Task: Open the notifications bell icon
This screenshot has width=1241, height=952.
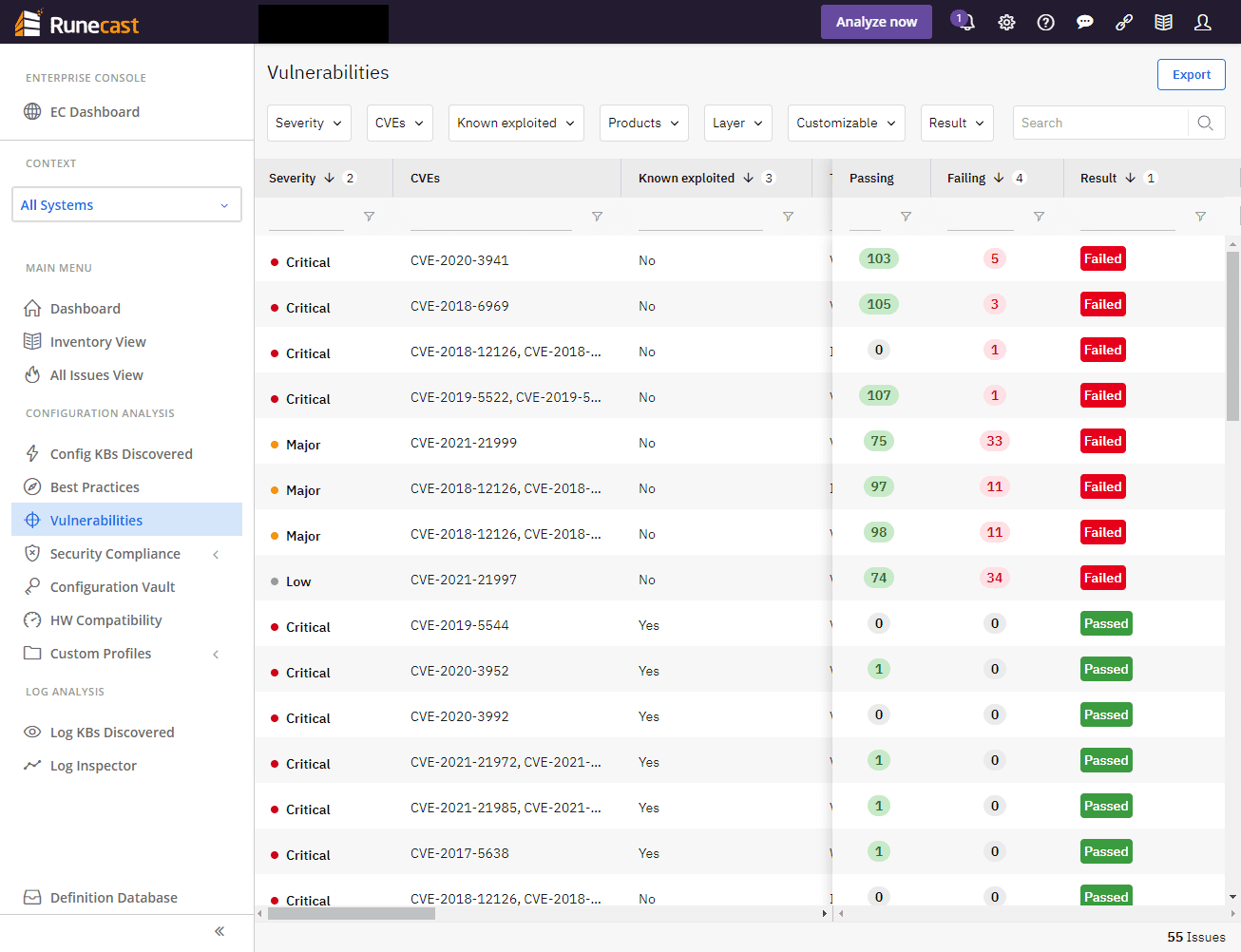Action: pyautogui.click(x=965, y=22)
